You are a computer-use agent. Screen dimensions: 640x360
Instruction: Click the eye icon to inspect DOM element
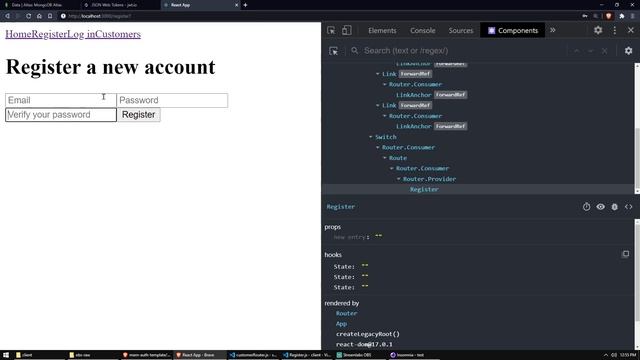(600, 207)
